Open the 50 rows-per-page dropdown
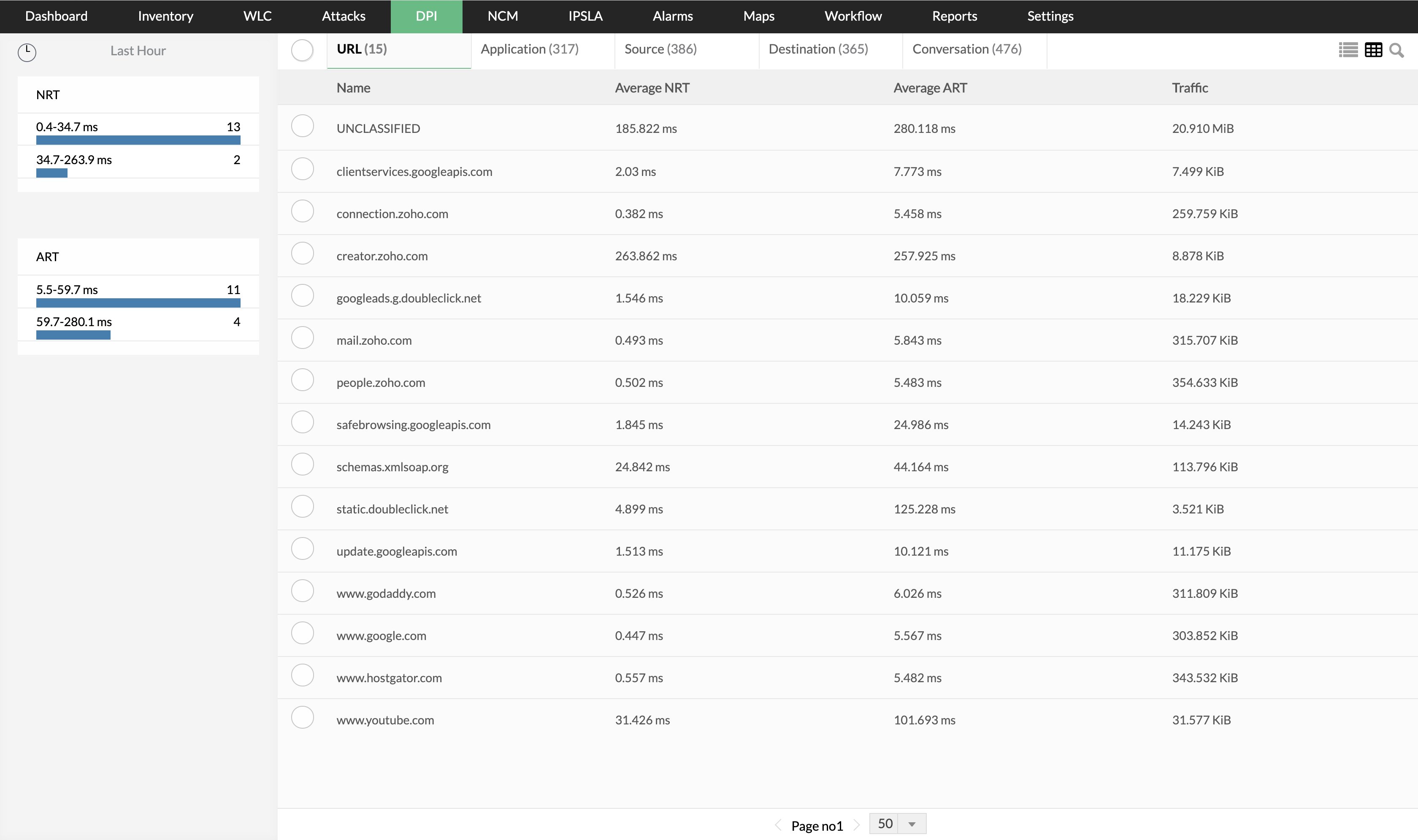This screenshot has height=840, width=1418. click(898, 824)
